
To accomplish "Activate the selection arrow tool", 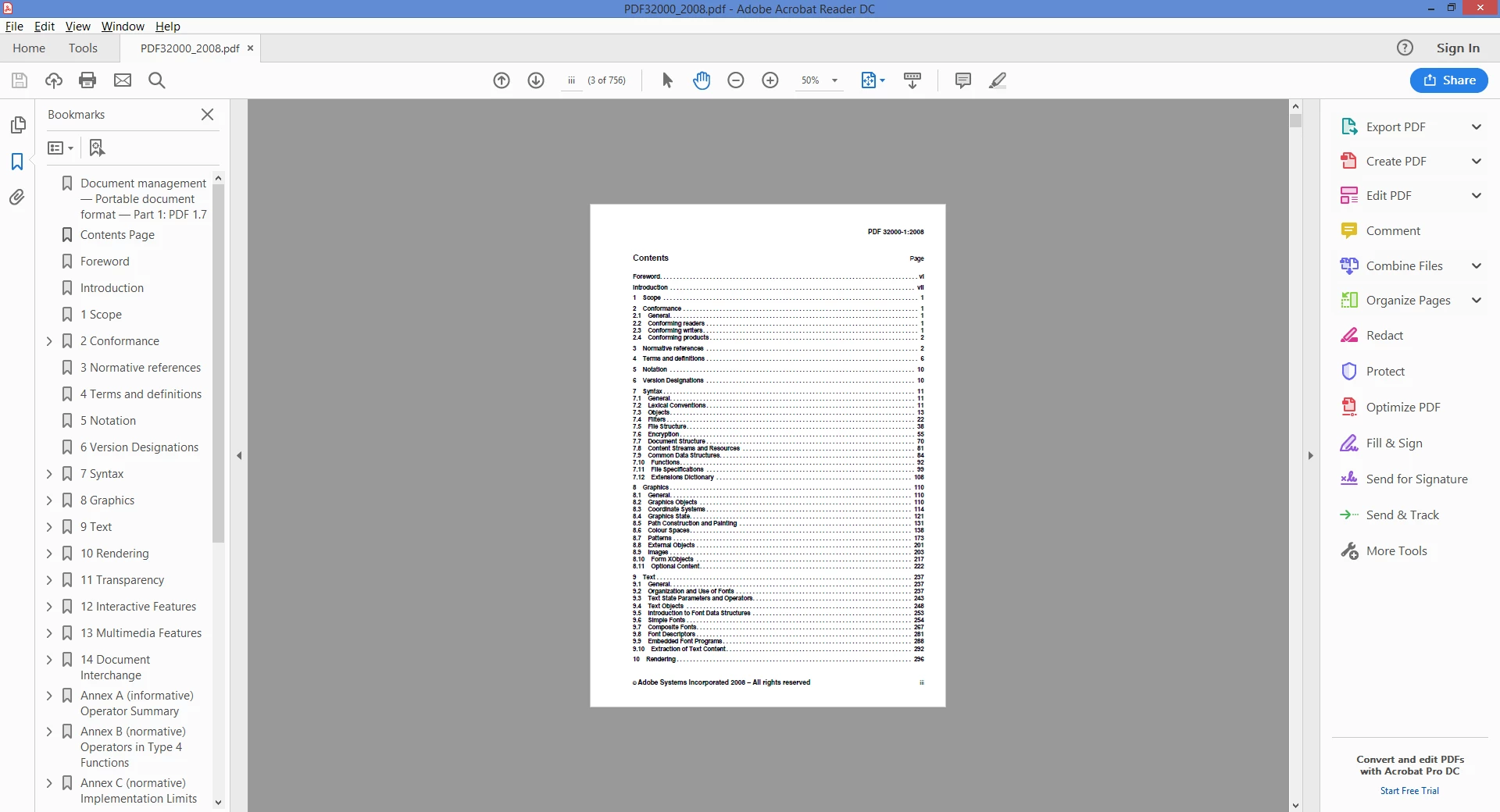I will (667, 80).
